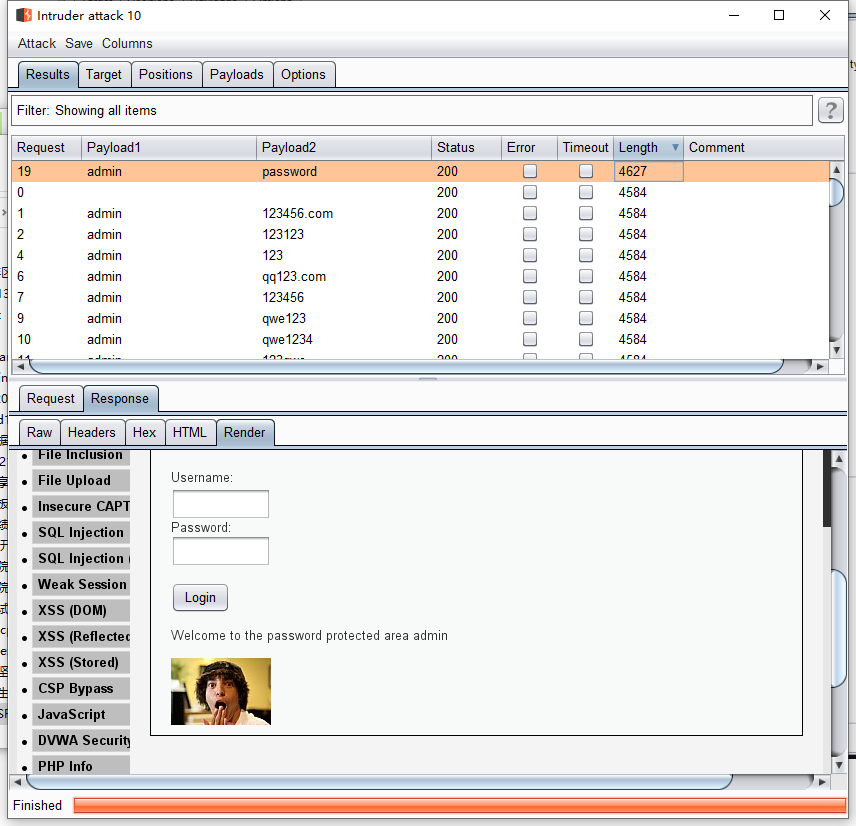Click the Burp Suite icon in title bar

[25, 15]
